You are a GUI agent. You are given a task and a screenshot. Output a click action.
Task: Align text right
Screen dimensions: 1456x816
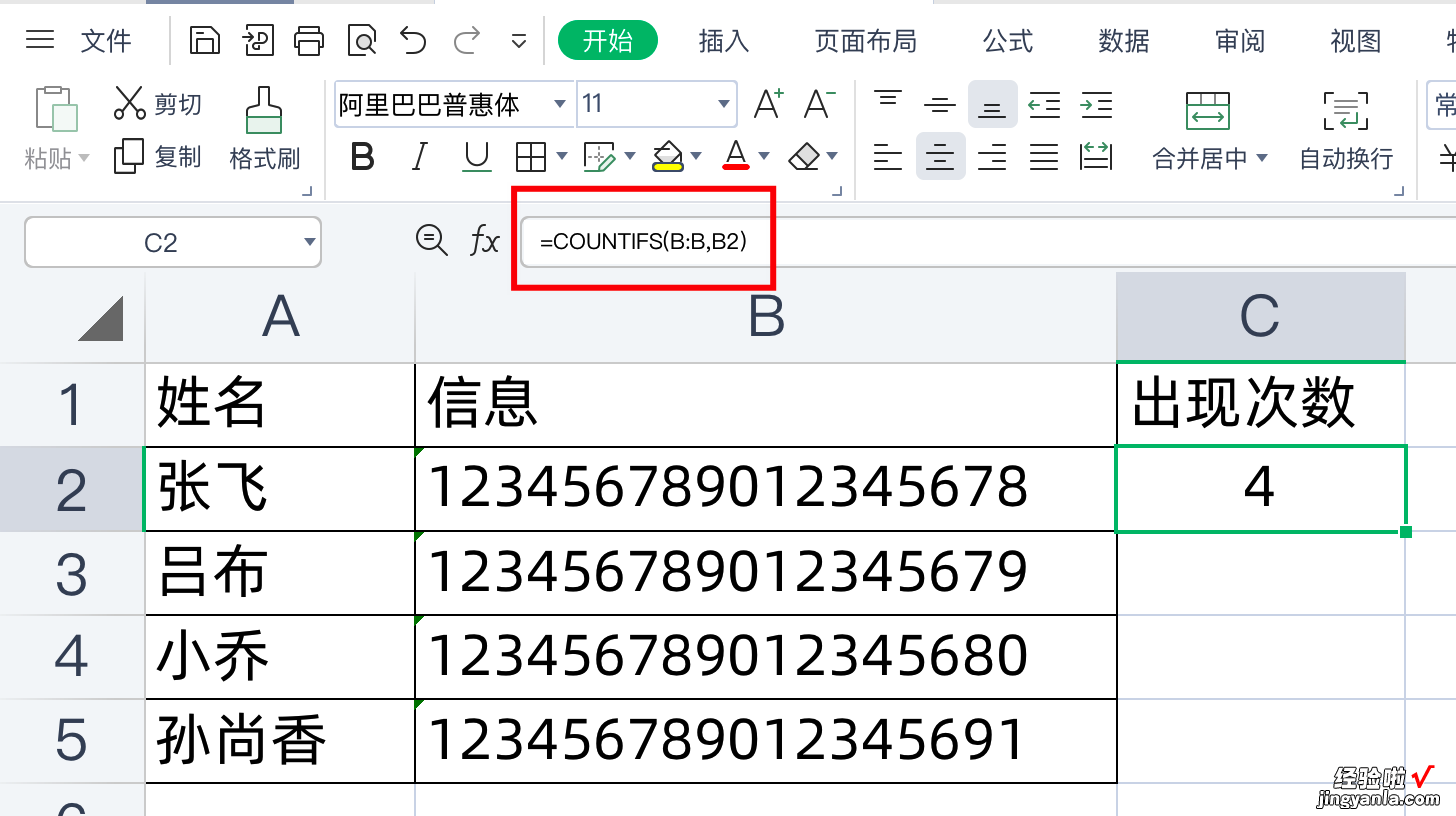pyautogui.click(x=992, y=157)
